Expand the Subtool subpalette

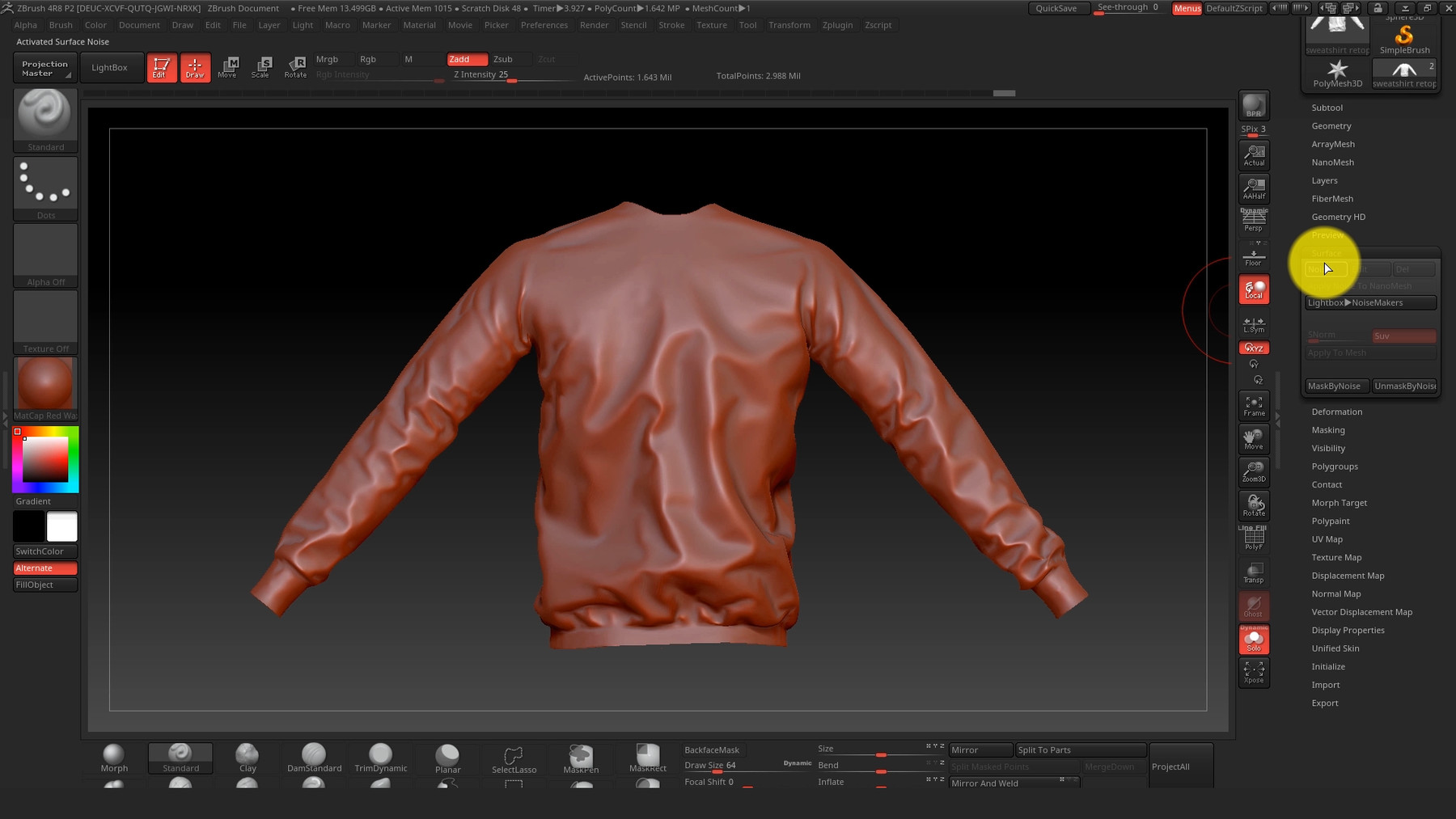[1327, 107]
